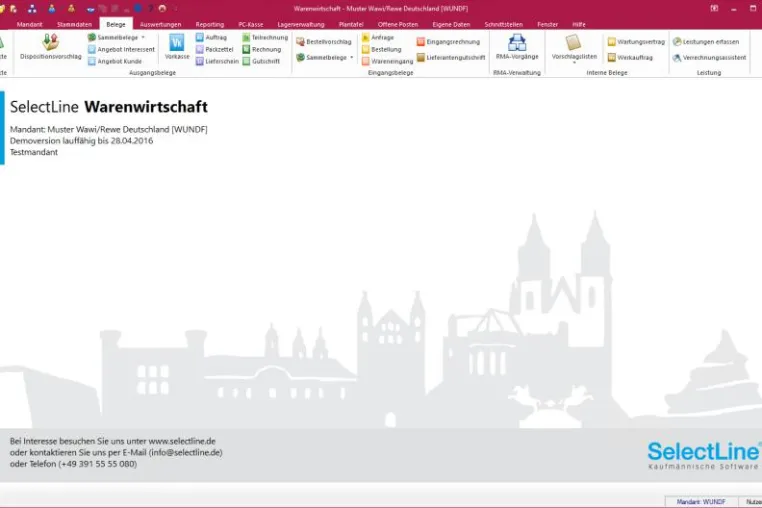
Task: Open the Auswertungen ribbon tab
Action: click(x=160, y=24)
